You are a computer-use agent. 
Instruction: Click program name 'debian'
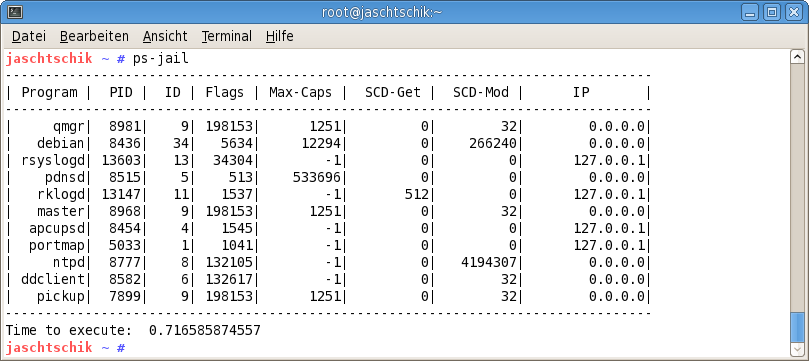click(x=61, y=144)
